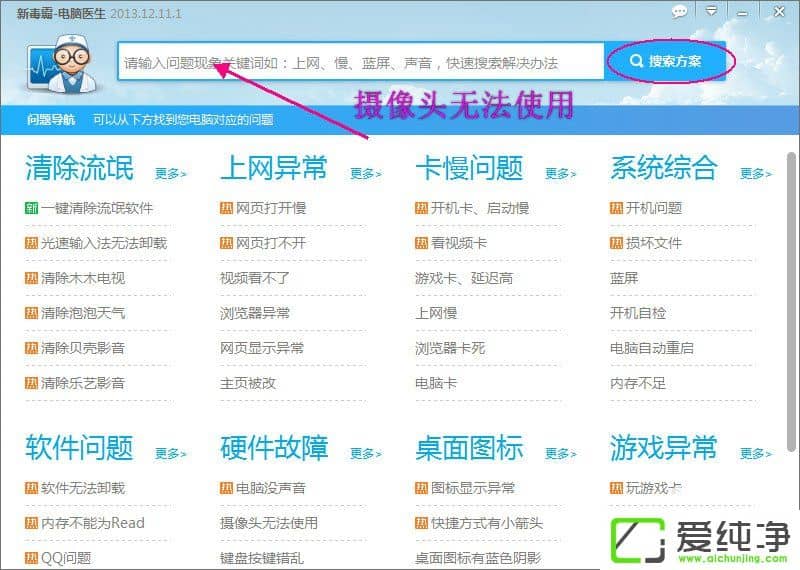Click hot badge beside 开机卡、启动慢
The width and height of the screenshot is (800, 570).
pos(421,208)
